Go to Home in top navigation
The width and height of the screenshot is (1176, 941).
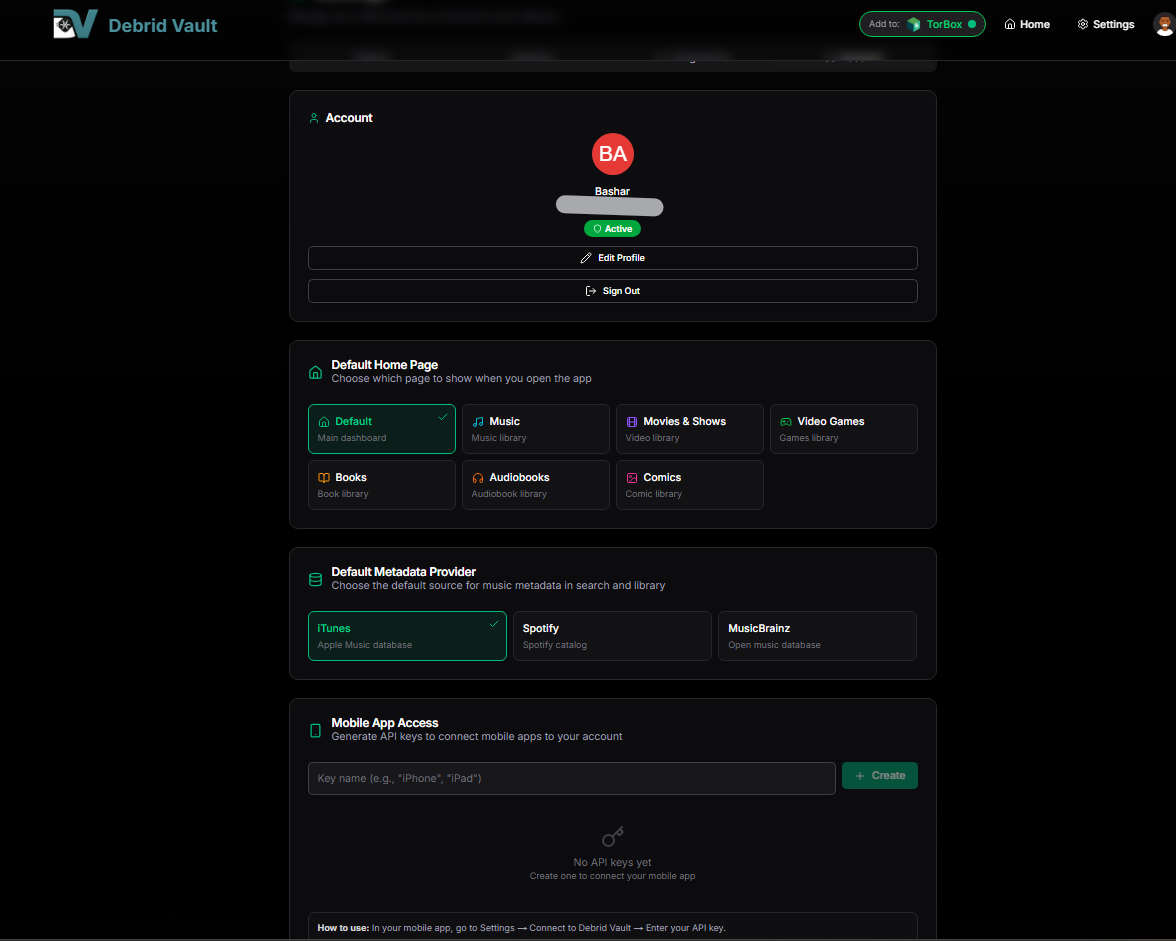(x=1027, y=25)
